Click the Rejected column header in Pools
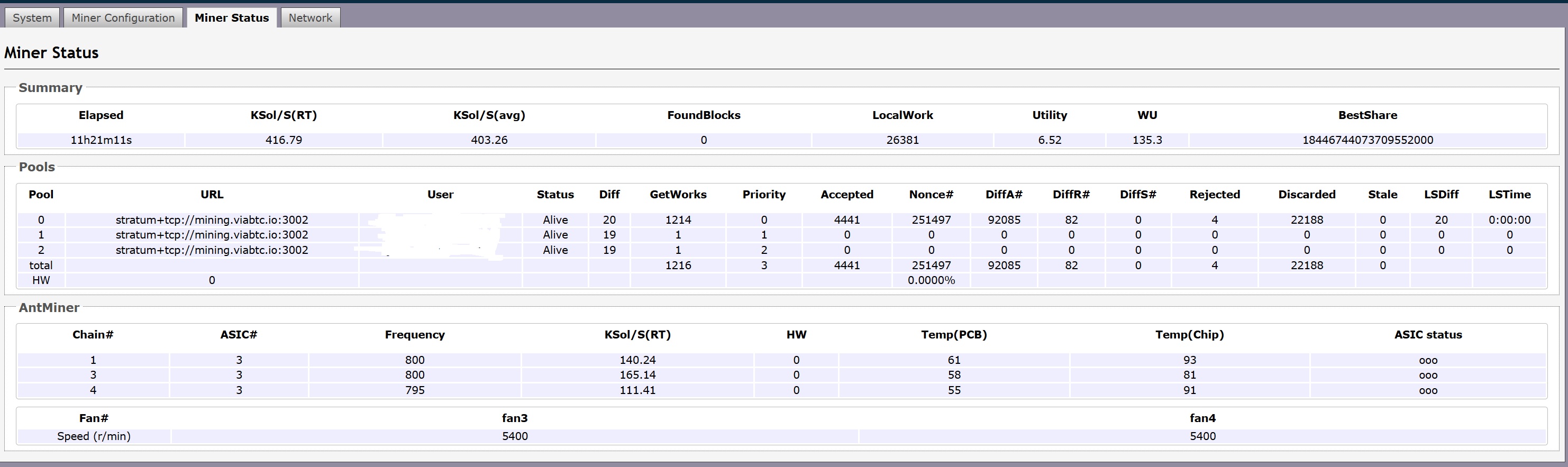The image size is (1568, 467). (x=1214, y=194)
